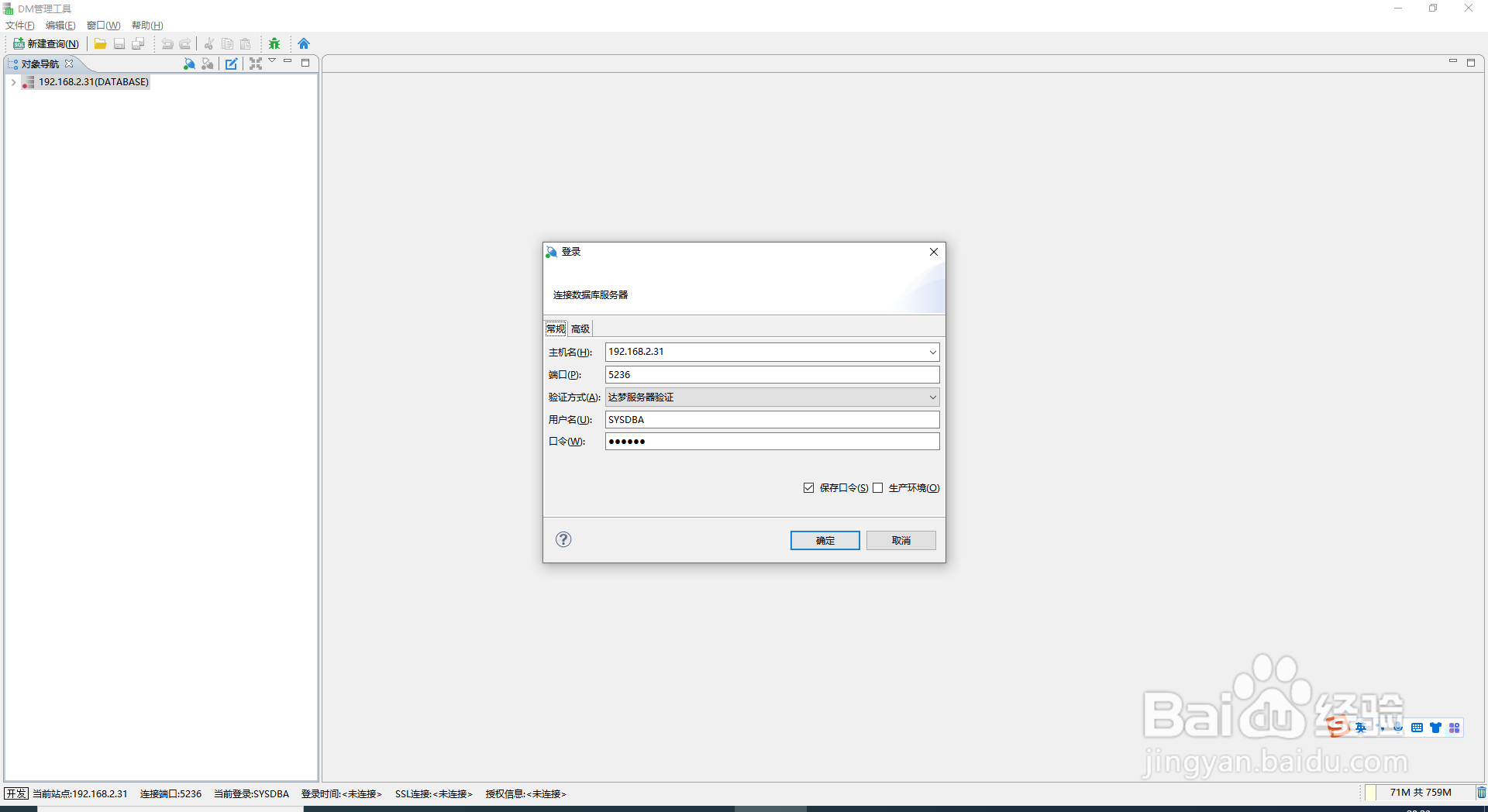Open the navigator view menu triangle
1488x812 pixels.
272,60
